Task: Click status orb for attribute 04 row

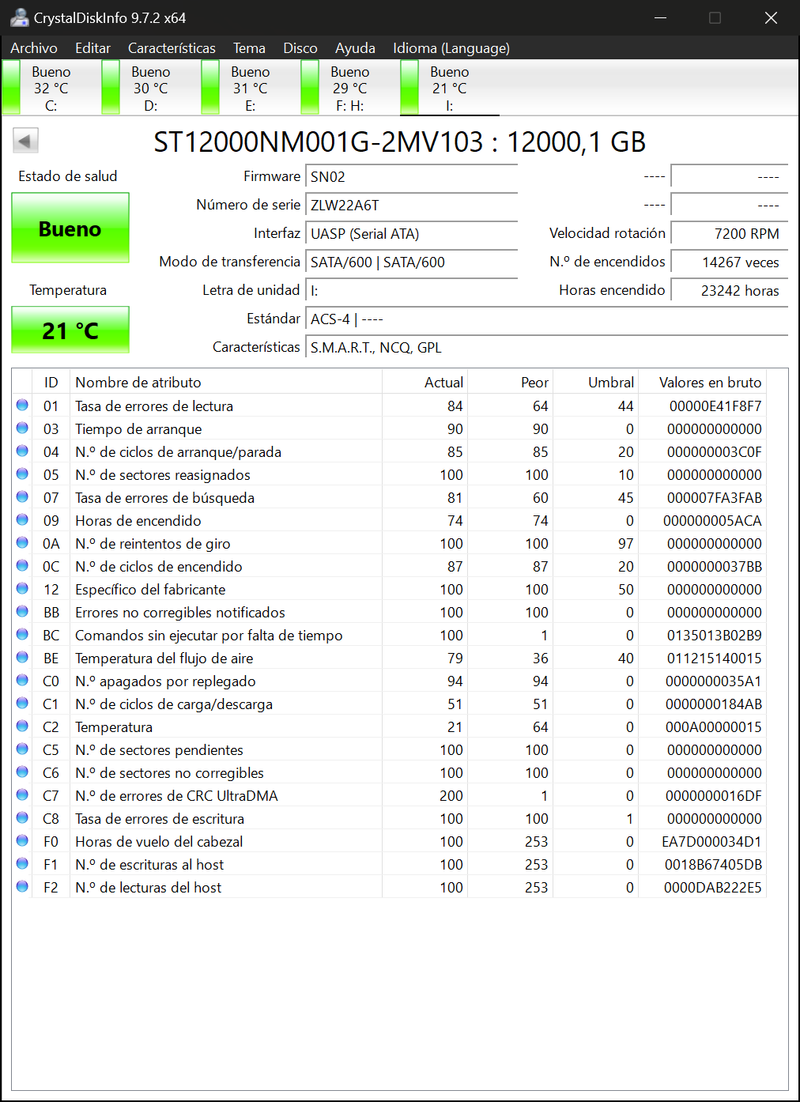Action: [22, 451]
